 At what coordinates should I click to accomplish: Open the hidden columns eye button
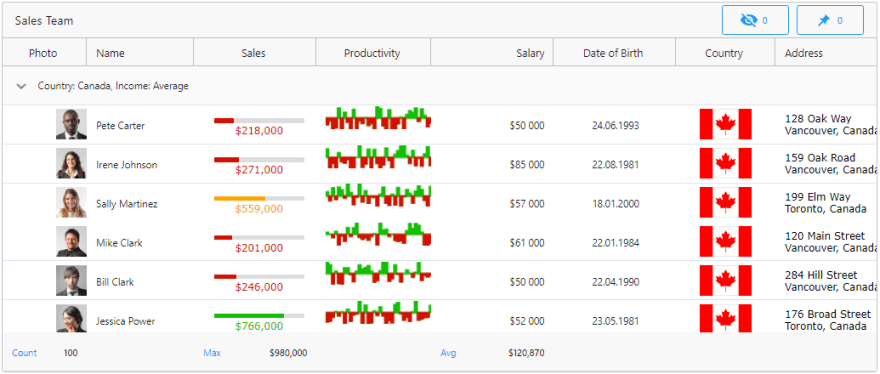(x=755, y=20)
